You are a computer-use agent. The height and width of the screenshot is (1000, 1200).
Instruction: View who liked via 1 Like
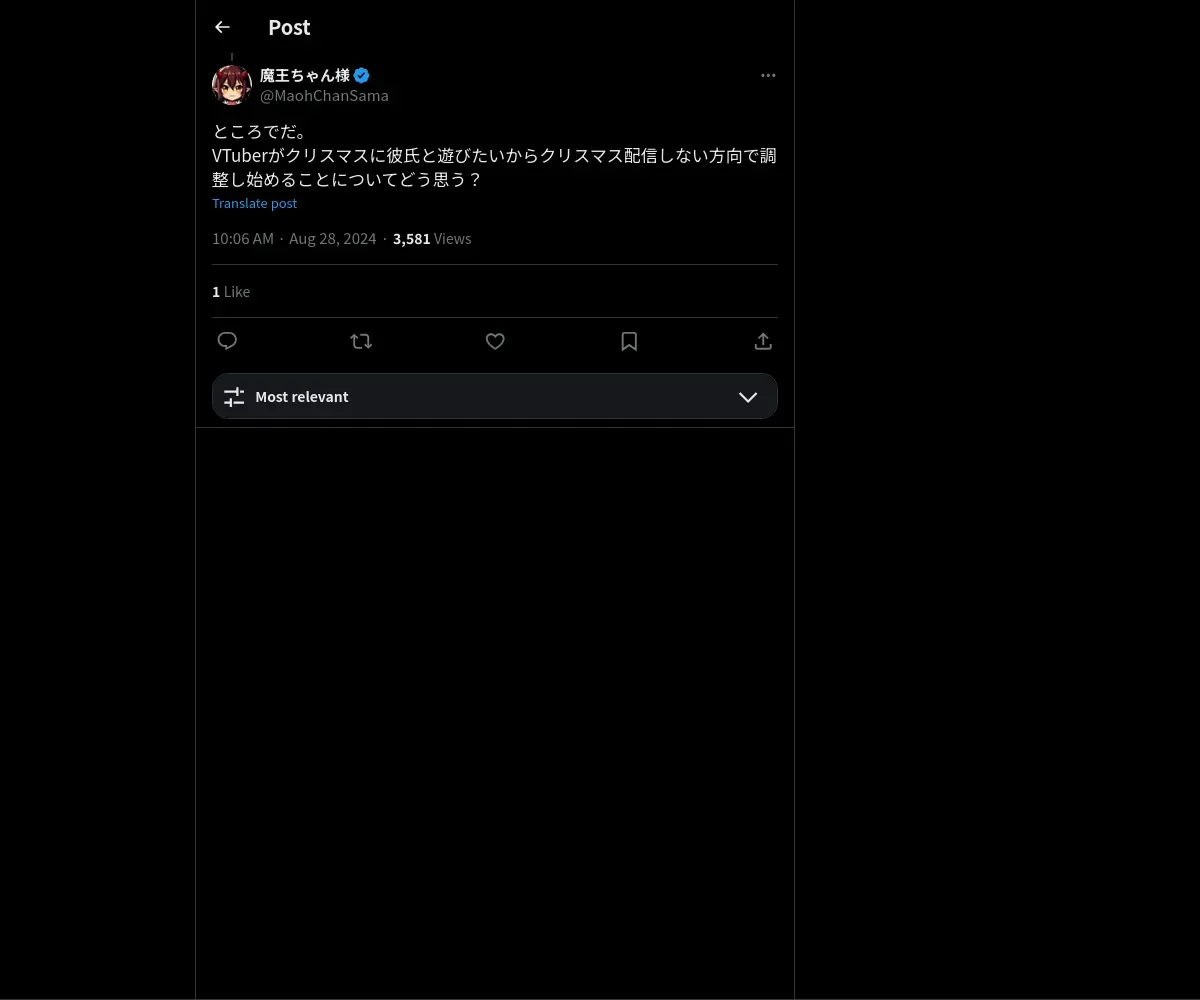point(231,292)
